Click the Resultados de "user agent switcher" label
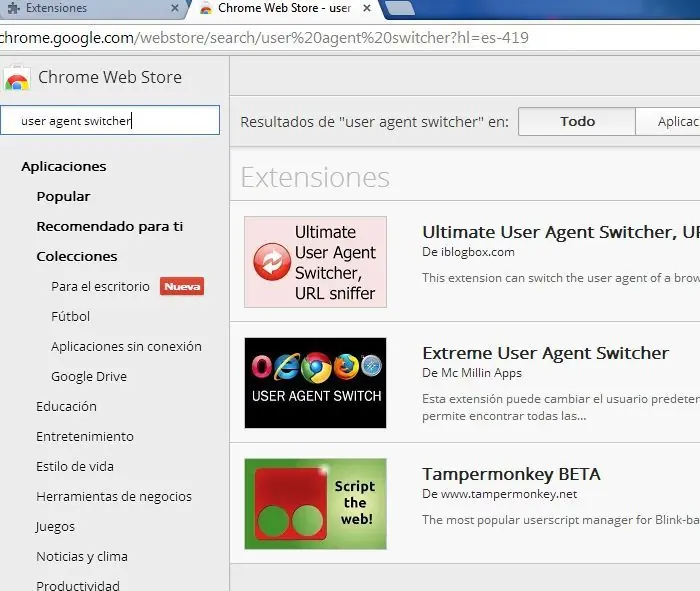 [x=375, y=122]
